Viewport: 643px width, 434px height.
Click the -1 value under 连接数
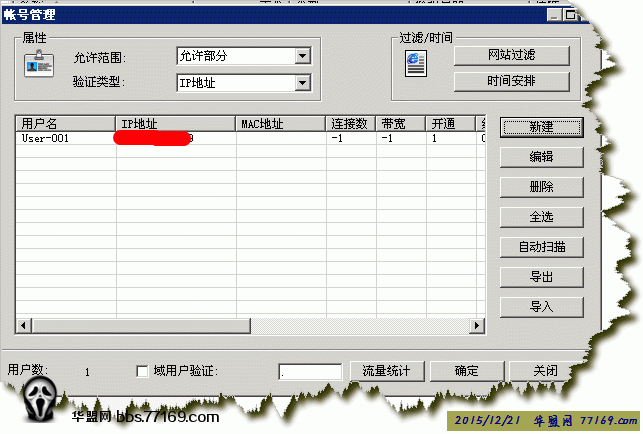pos(337,138)
